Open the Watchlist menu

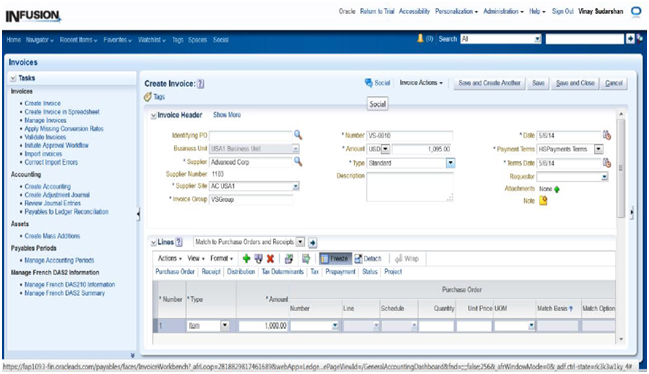[152, 40]
